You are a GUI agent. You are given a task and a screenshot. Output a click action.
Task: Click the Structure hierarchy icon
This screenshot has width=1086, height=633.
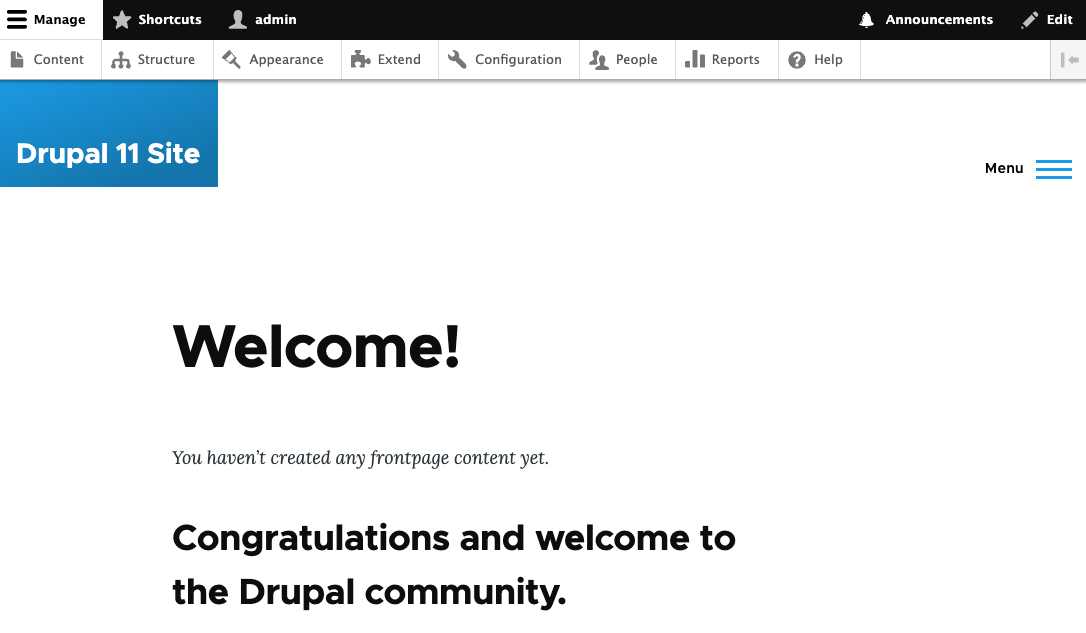(x=121, y=60)
